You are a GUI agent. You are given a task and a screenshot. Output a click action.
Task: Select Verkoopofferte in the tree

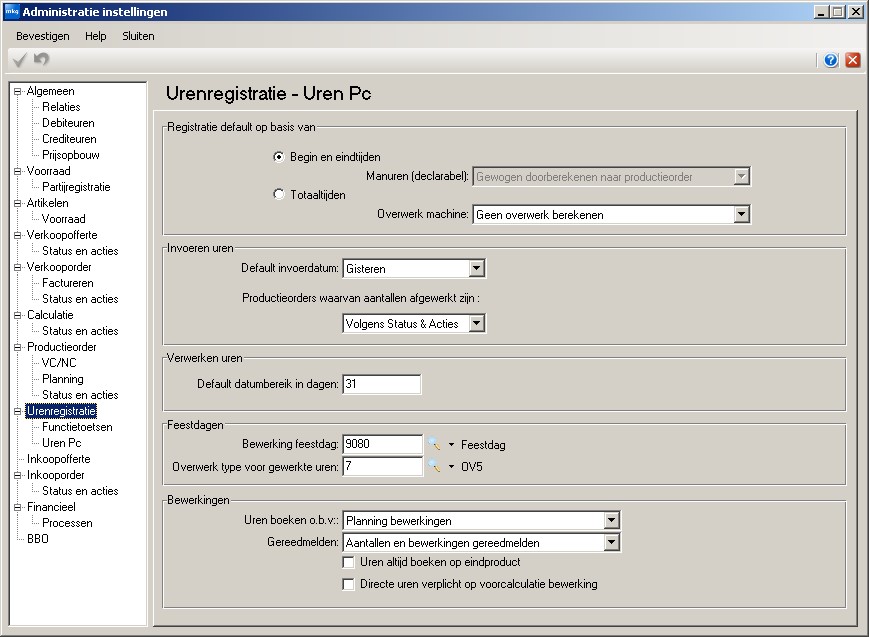tap(62, 236)
